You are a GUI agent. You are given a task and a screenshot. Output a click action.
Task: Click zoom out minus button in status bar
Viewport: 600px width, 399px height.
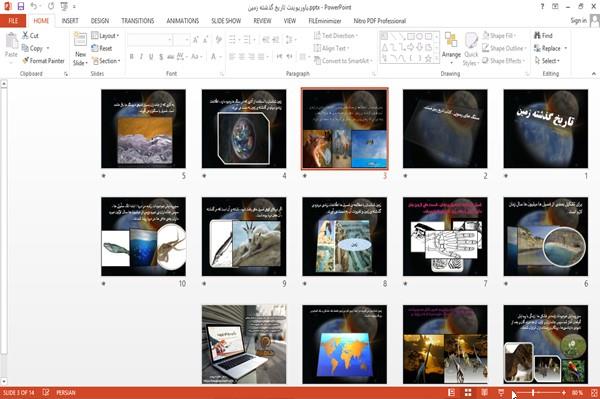point(515,392)
